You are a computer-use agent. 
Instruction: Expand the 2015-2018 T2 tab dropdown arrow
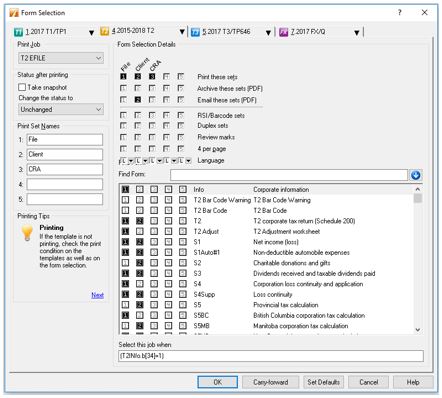182,32
